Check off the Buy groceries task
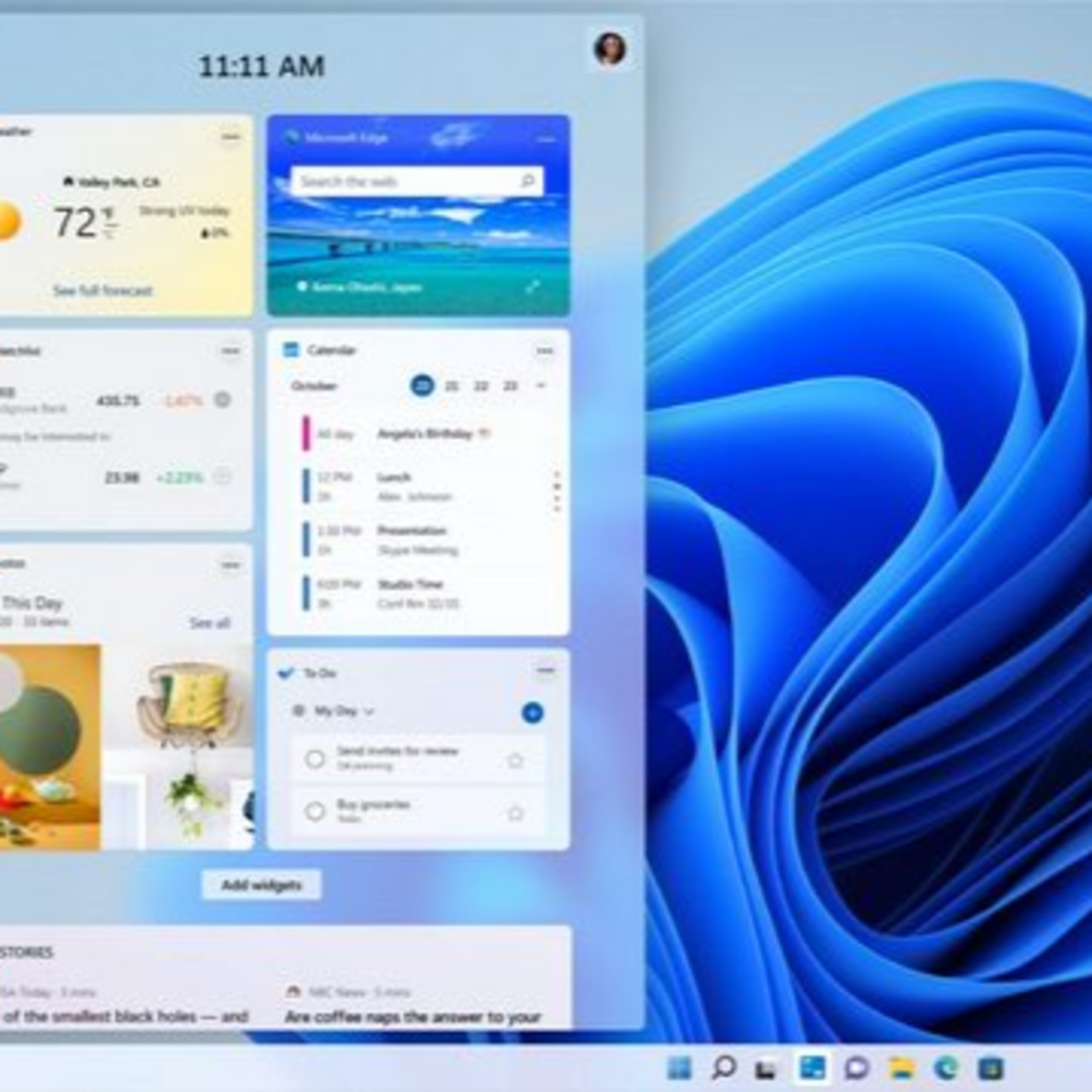 coord(315,812)
